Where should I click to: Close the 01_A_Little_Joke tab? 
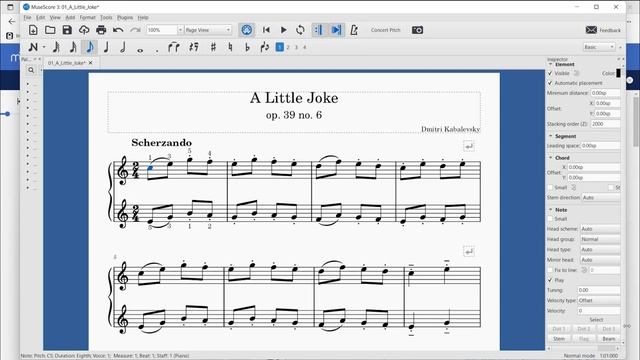click(x=91, y=63)
